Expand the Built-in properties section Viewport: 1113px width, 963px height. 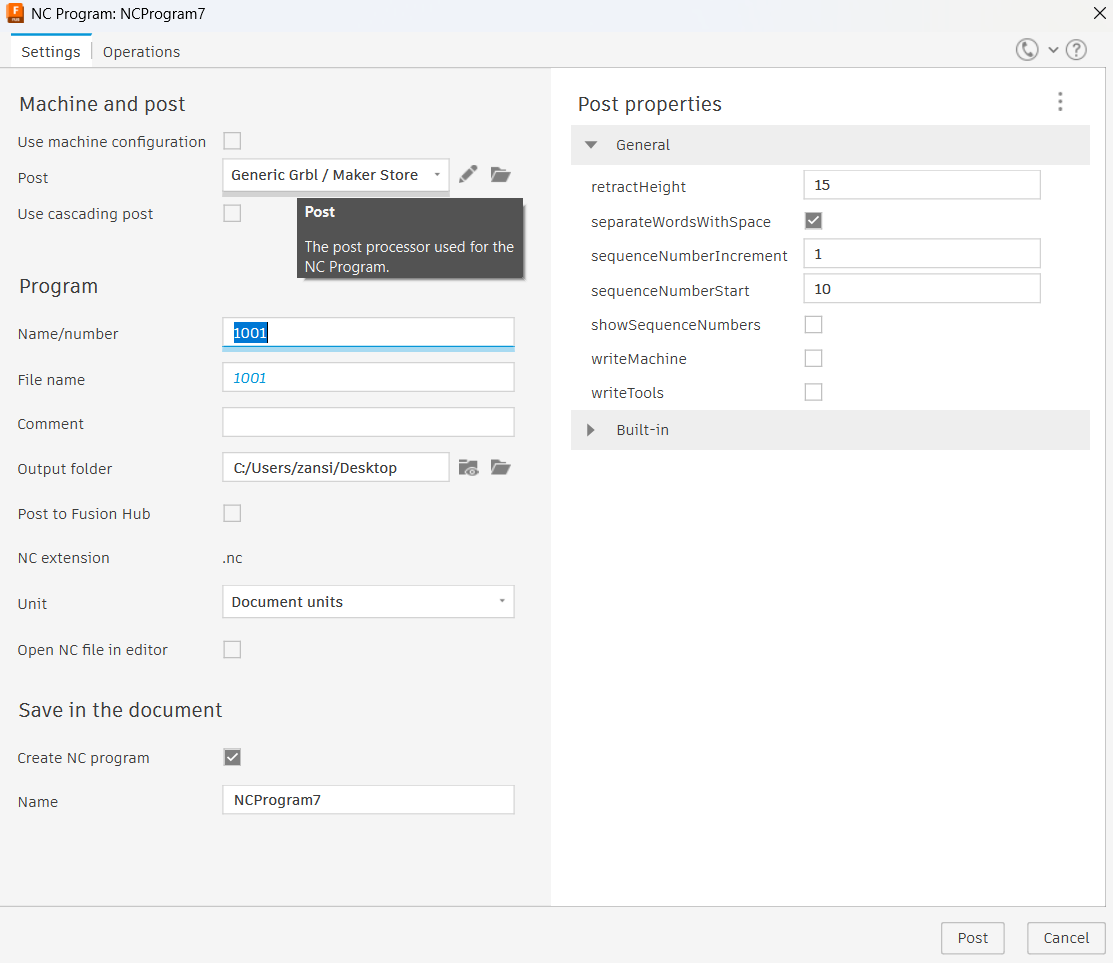click(591, 430)
